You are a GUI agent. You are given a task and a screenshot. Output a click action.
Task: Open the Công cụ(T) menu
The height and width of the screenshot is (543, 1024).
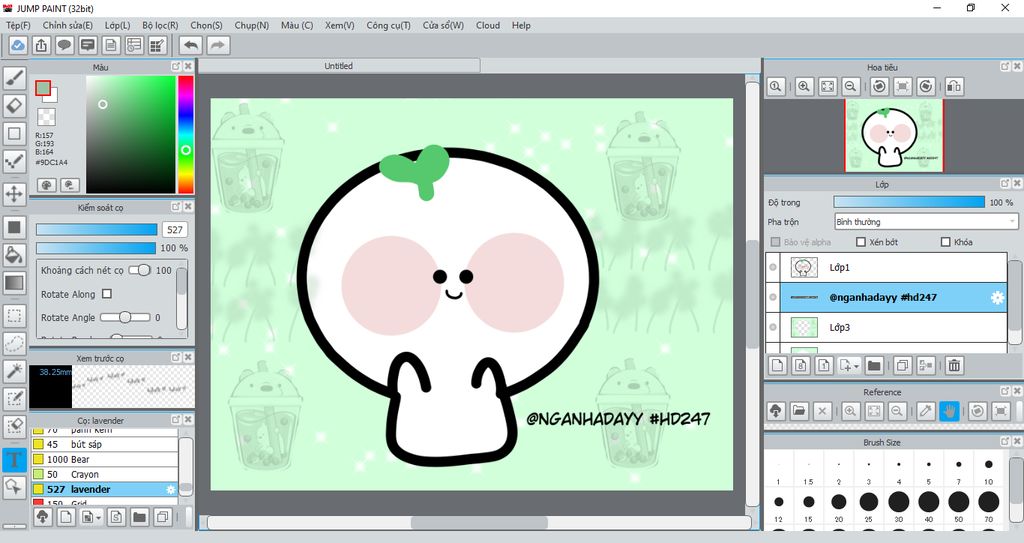pyautogui.click(x=388, y=25)
